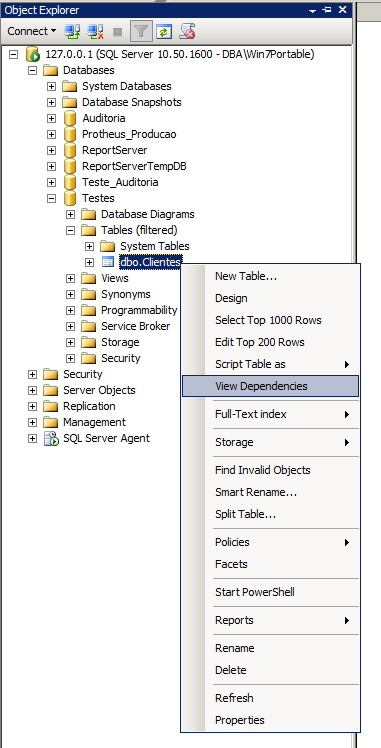
Task: Choose New Table... from context menu
Action: pyautogui.click(x=270, y=276)
